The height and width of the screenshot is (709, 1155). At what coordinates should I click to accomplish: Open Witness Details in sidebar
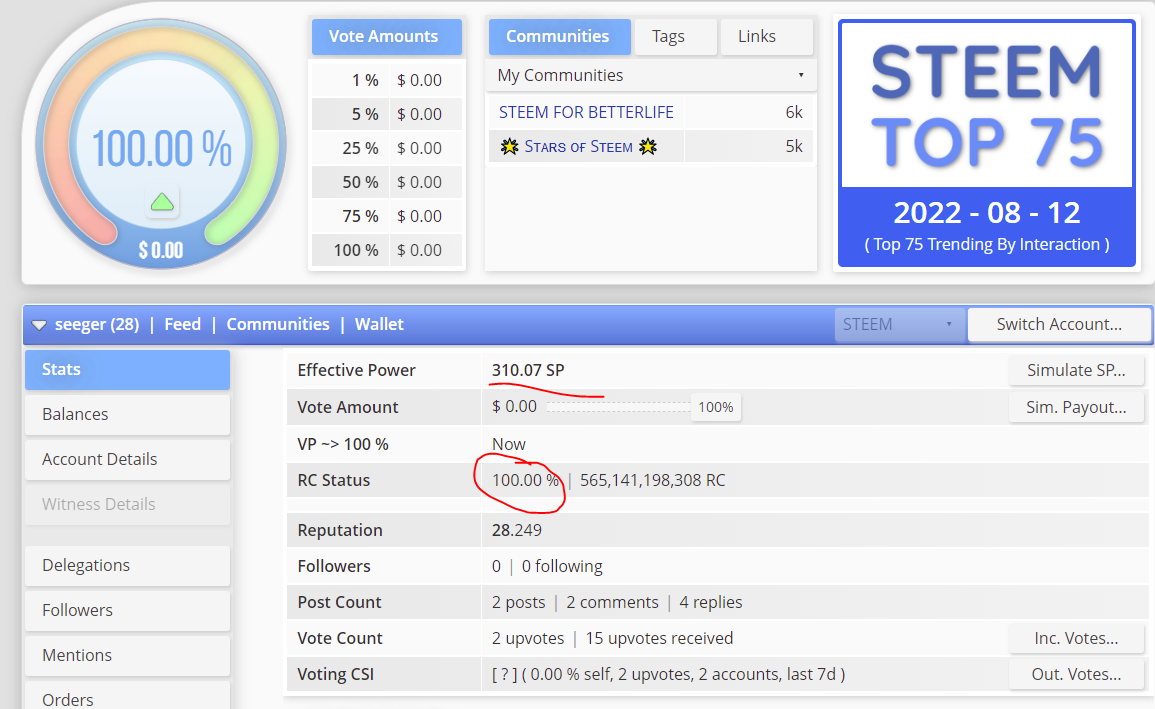point(127,504)
